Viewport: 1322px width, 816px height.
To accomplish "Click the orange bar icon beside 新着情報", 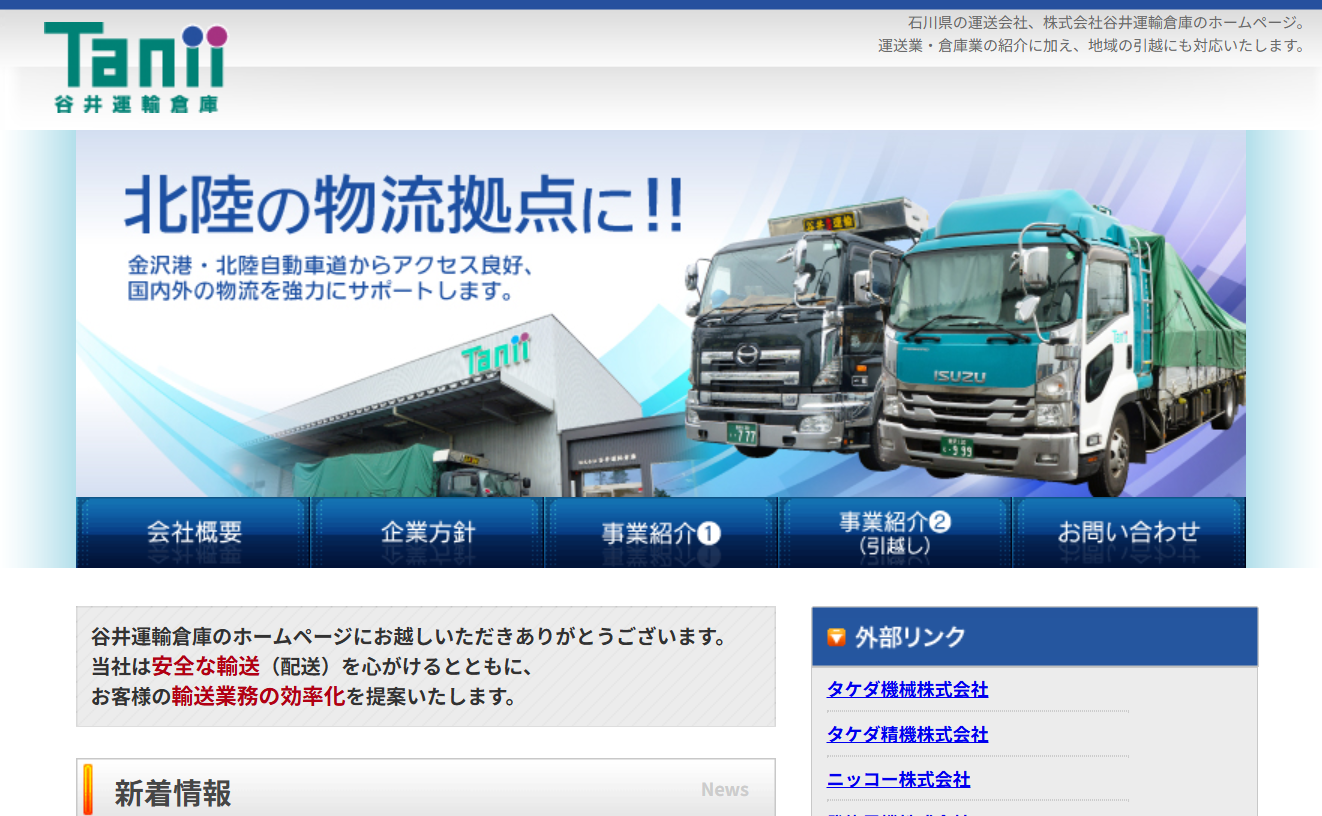I will 89,789.
